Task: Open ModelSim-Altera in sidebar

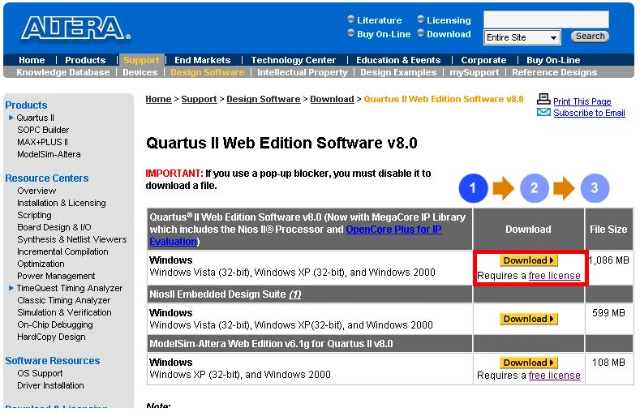Action: (49, 154)
